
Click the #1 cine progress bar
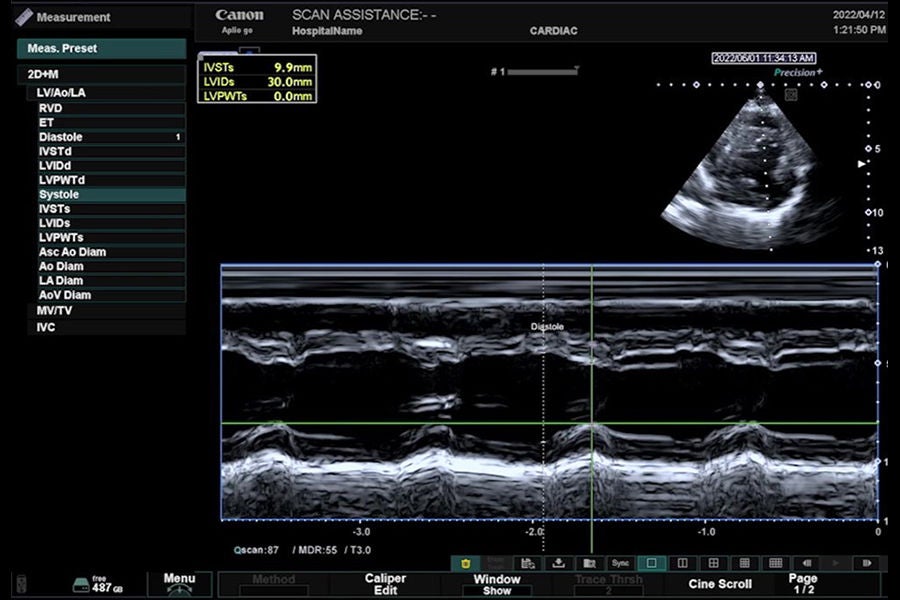[542, 72]
